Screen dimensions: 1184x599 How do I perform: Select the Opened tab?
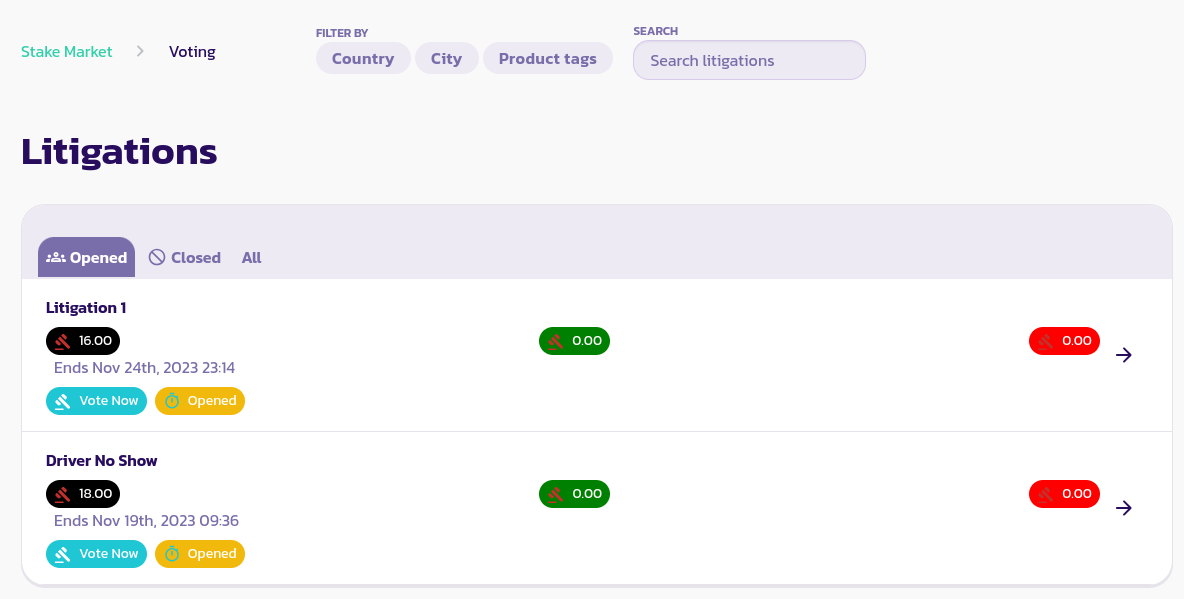[x=87, y=258]
